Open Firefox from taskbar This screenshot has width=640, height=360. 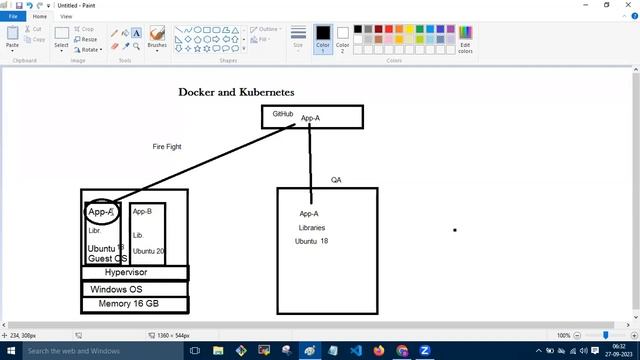click(x=379, y=351)
